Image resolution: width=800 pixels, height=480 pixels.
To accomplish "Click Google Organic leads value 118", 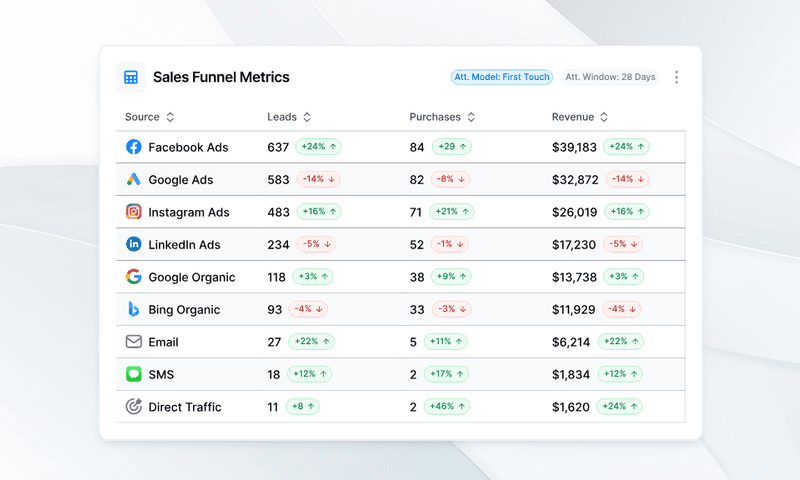I will [277, 277].
